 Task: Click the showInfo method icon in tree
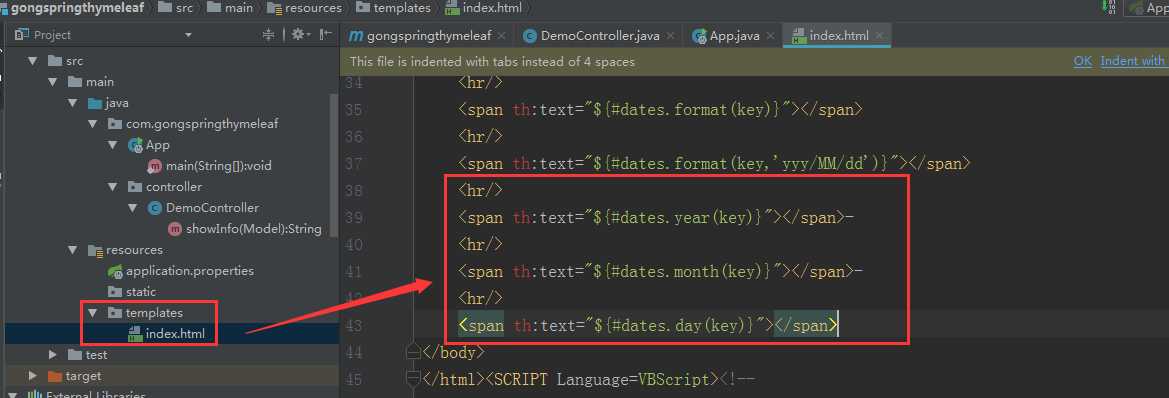point(175,229)
